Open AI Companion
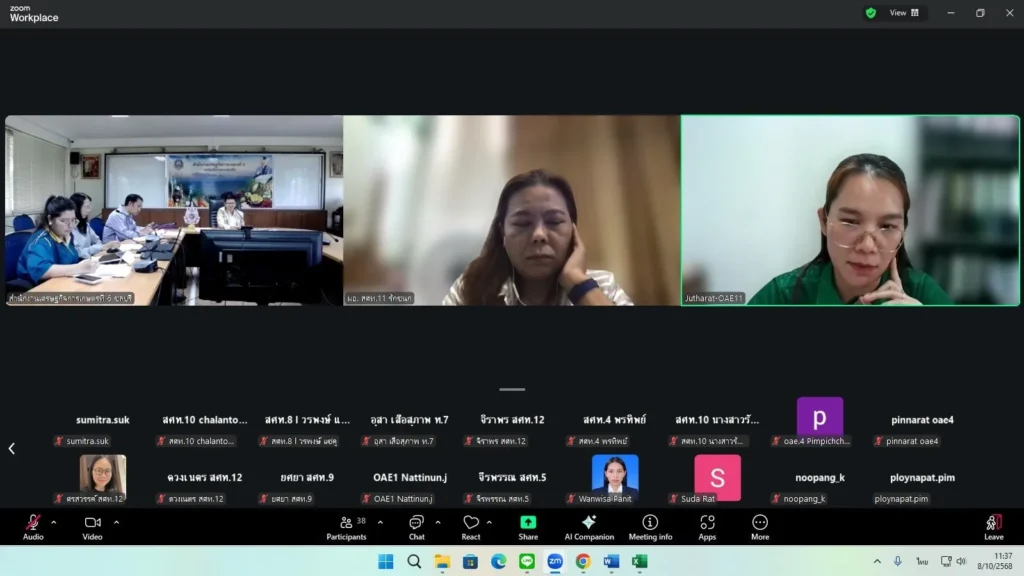Image resolution: width=1024 pixels, height=576 pixels. (x=589, y=526)
